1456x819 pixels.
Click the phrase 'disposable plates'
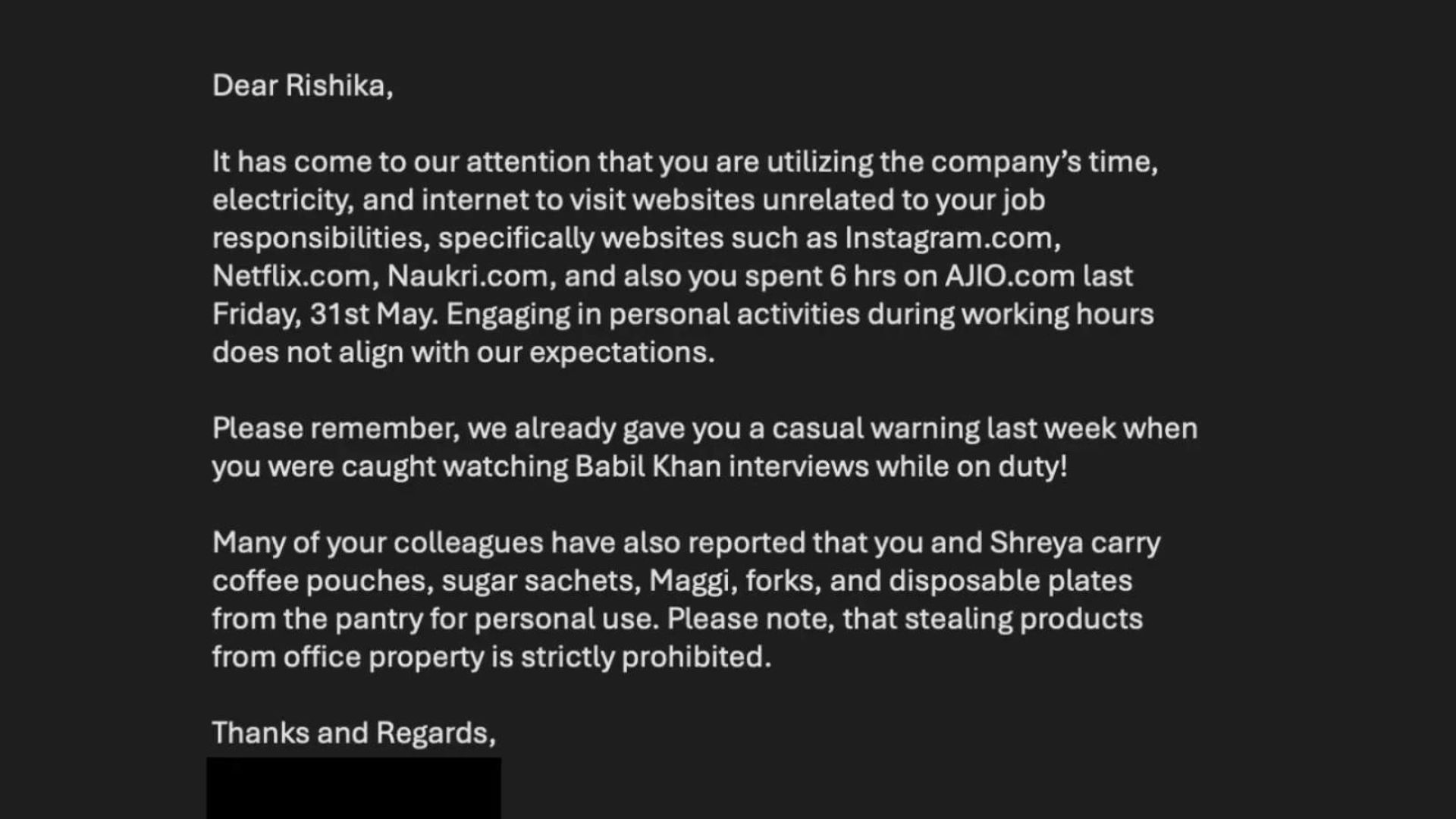pos(1010,581)
